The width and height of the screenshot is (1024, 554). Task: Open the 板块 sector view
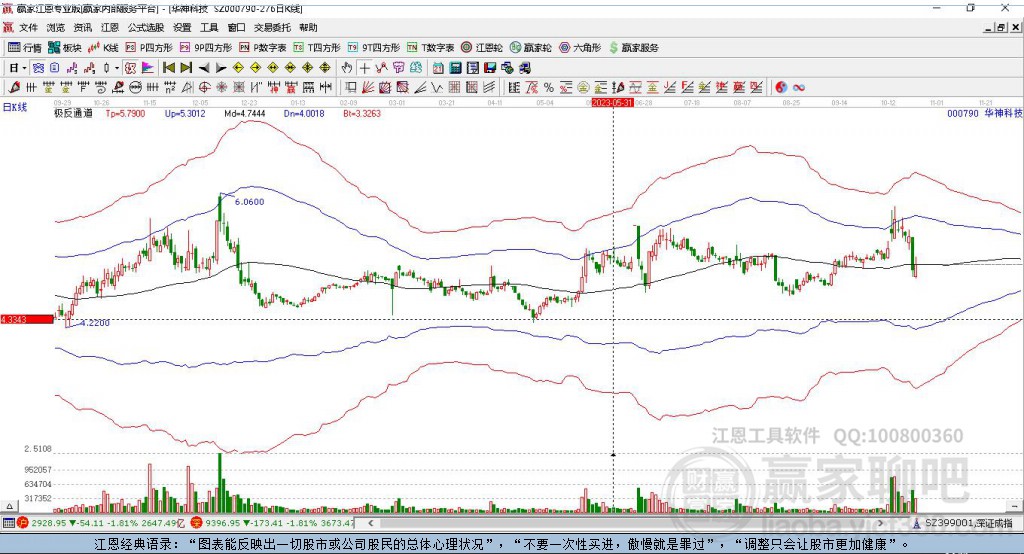64,48
